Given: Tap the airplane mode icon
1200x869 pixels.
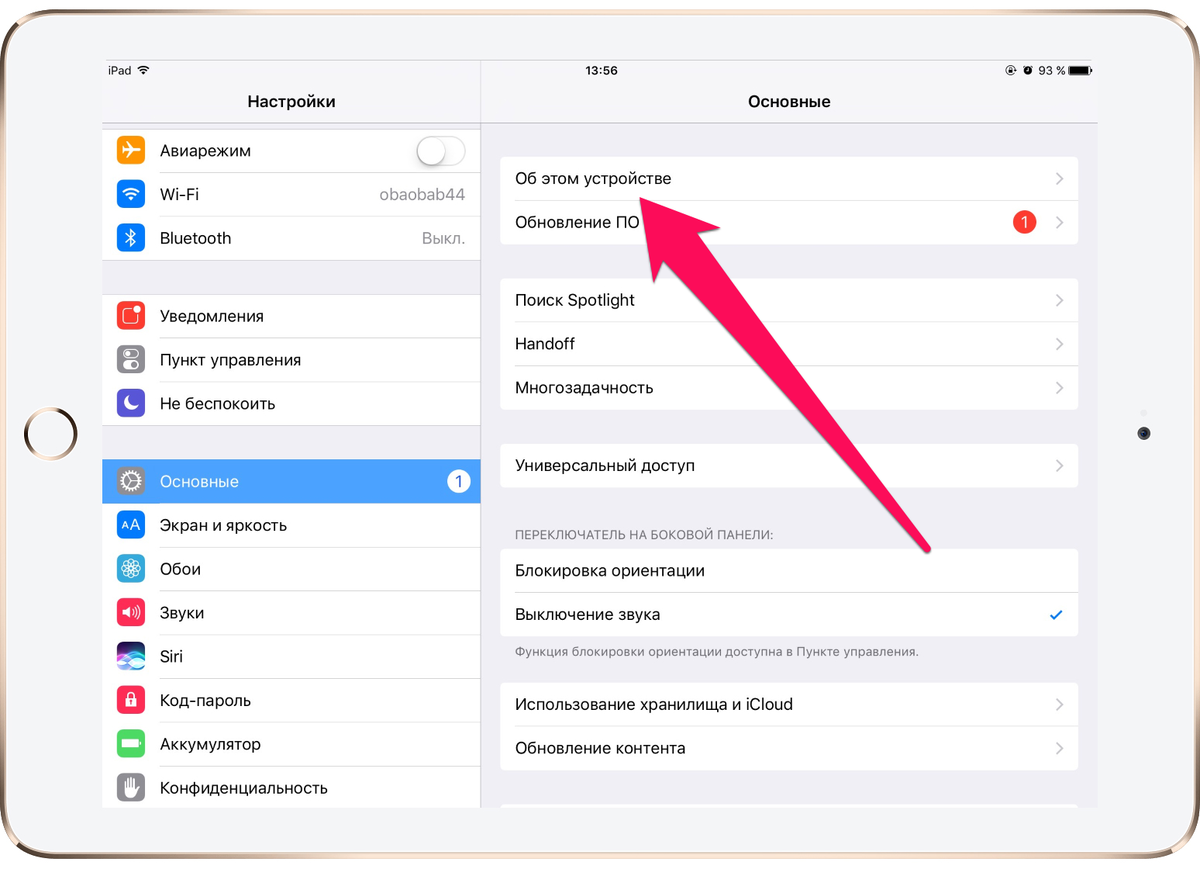Looking at the screenshot, I should 131,151.
